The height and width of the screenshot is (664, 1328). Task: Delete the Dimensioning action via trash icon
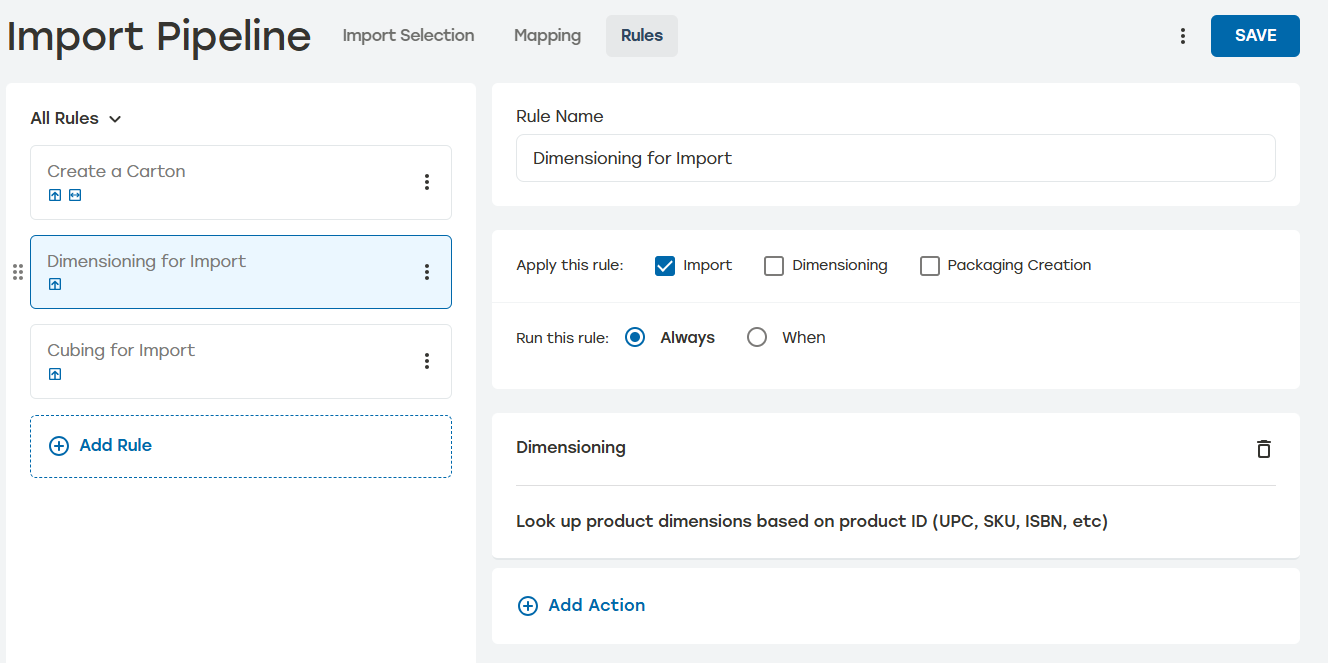[1264, 448]
